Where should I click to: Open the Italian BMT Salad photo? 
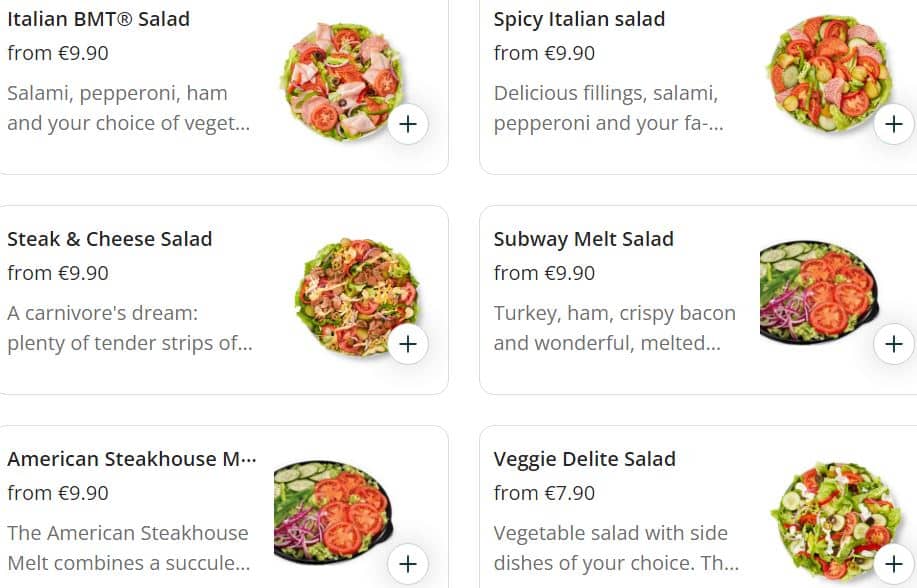pyautogui.click(x=338, y=78)
